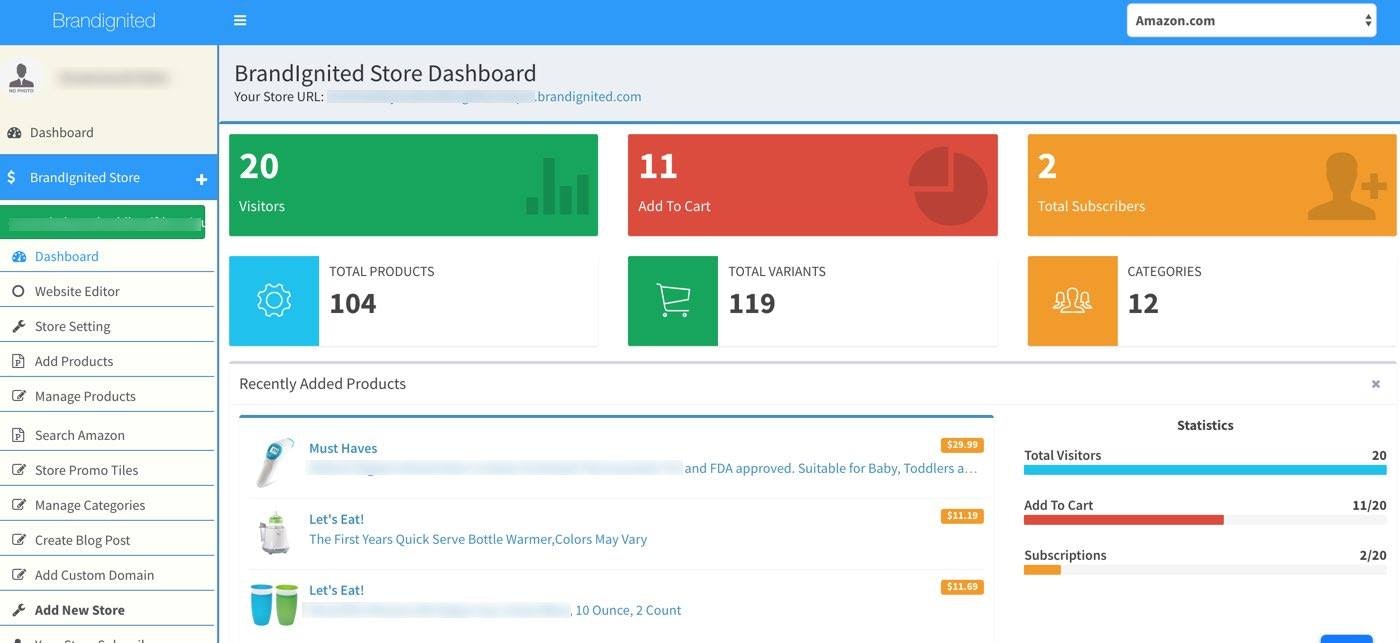Open Manage Categories

(x=90, y=505)
